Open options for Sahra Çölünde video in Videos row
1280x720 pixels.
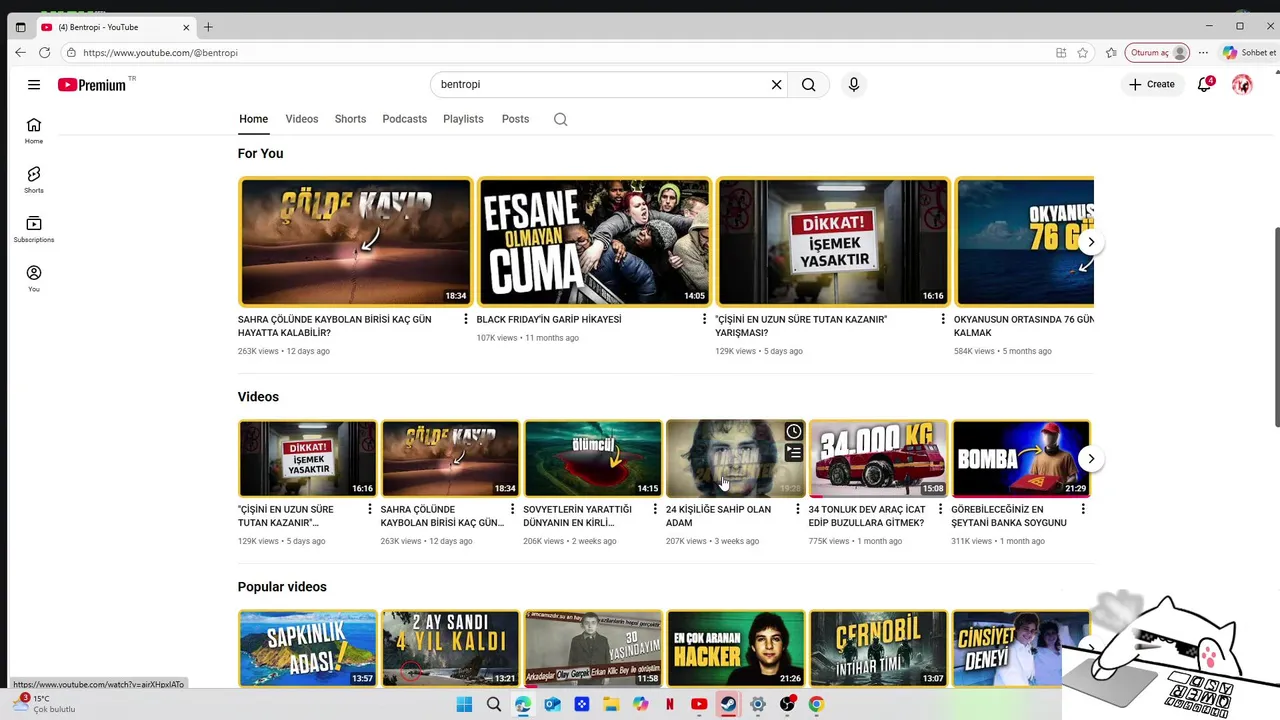(x=512, y=509)
